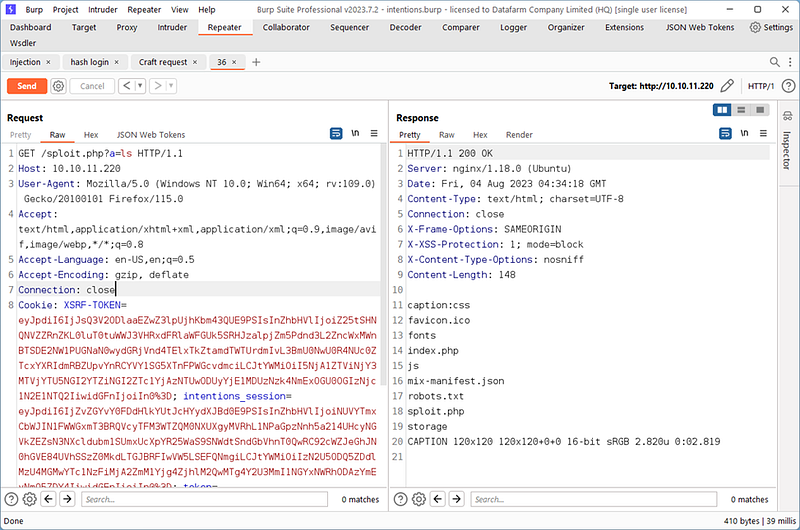Viewport: 800px width, 530px height.
Task: Open Settings from top bar
Action: [771, 27]
